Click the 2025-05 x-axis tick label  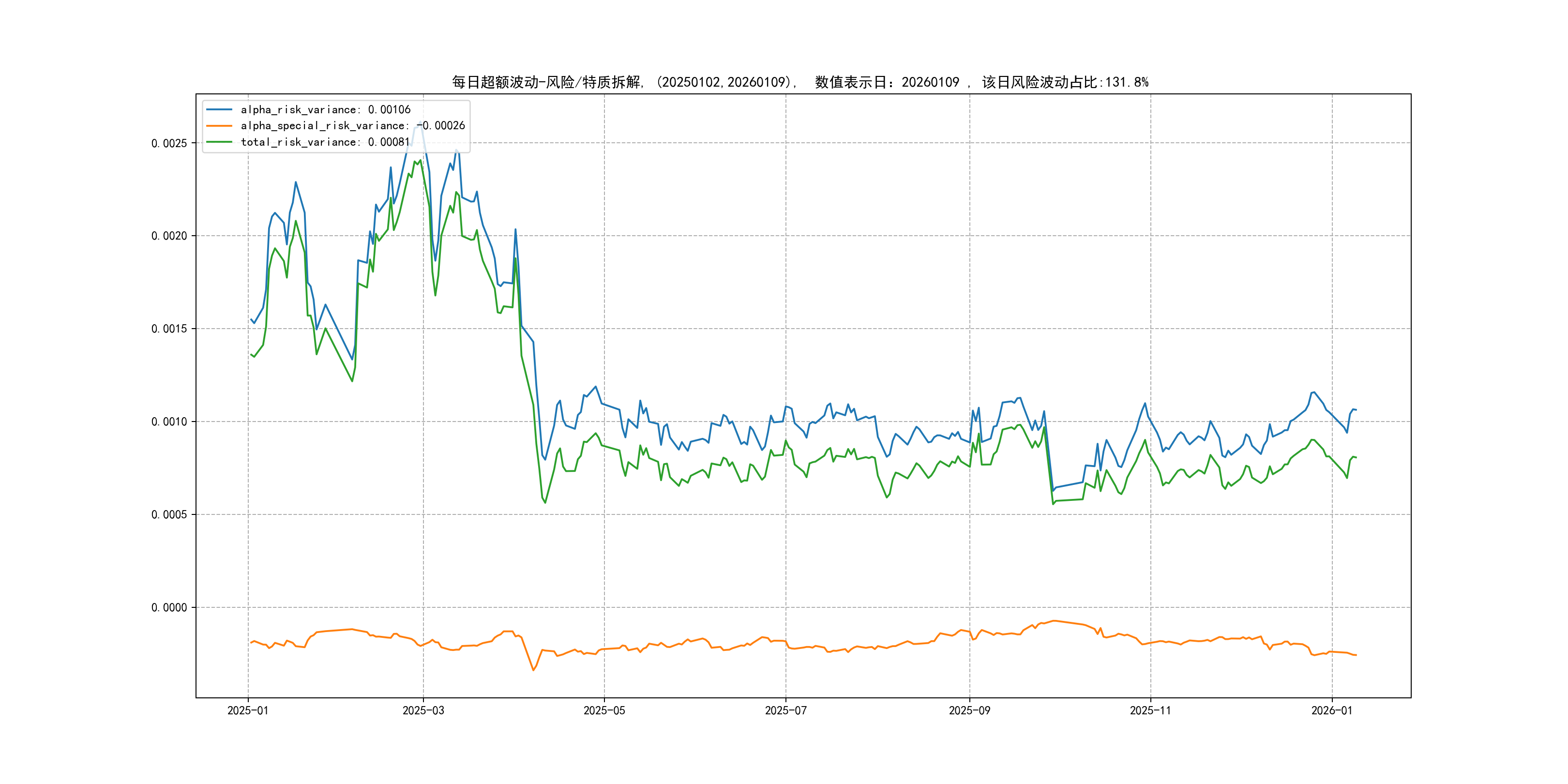pyautogui.click(x=604, y=710)
